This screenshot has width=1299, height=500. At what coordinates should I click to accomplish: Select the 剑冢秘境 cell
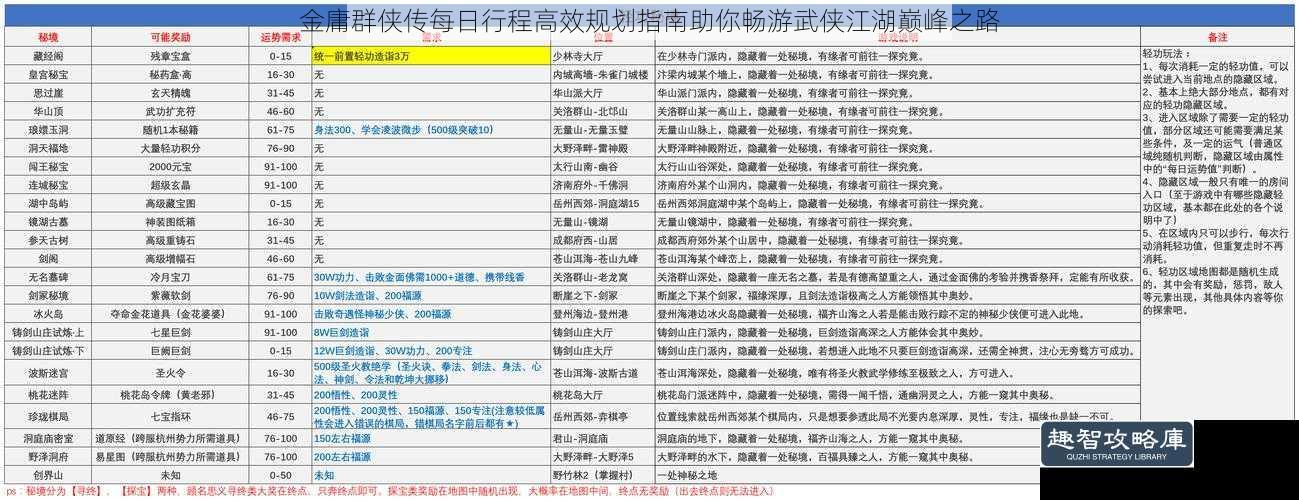pos(48,295)
